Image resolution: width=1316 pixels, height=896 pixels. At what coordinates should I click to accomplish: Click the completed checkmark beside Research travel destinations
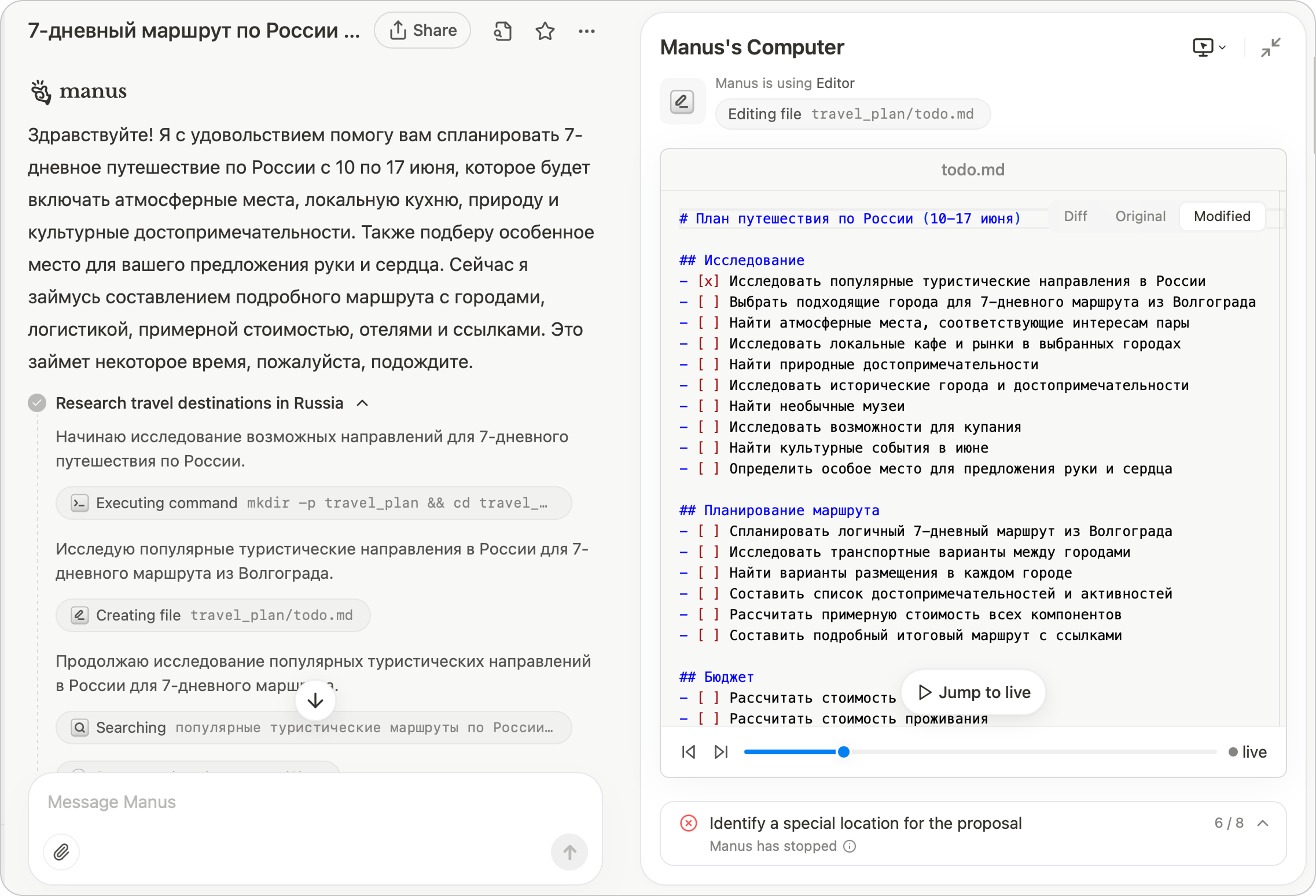[37, 403]
